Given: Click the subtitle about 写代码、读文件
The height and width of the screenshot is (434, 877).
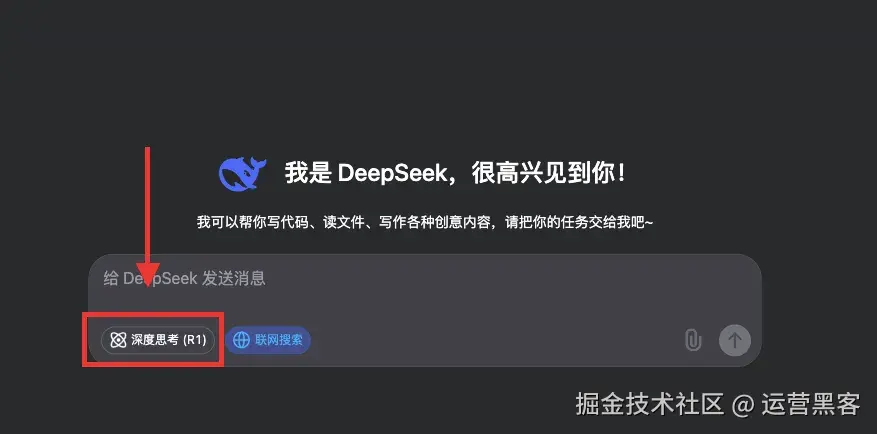Looking at the screenshot, I should tap(425, 222).
